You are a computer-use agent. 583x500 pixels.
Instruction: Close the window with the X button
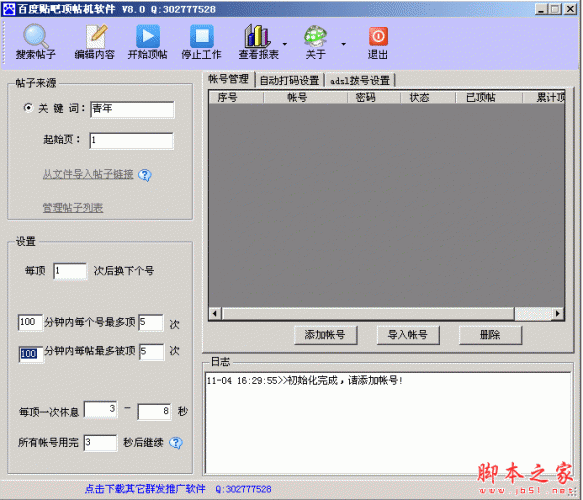tap(570, 9)
